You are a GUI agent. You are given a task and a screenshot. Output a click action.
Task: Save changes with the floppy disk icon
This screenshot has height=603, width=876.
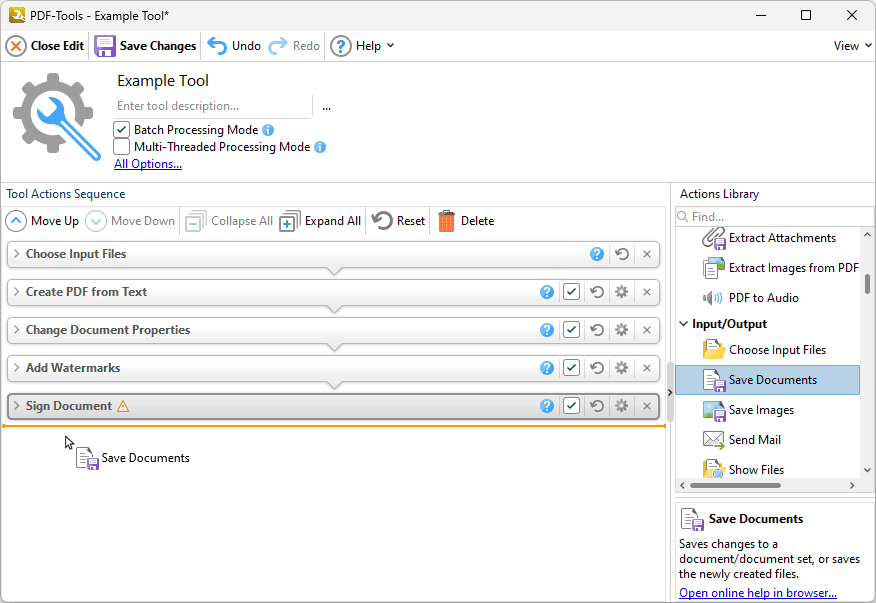click(145, 46)
